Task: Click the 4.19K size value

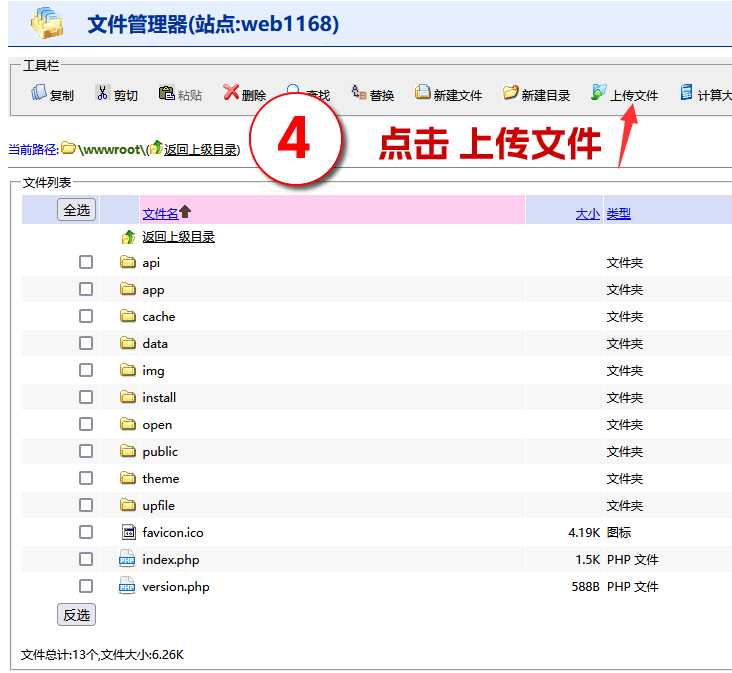Action: click(x=584, y=533)
